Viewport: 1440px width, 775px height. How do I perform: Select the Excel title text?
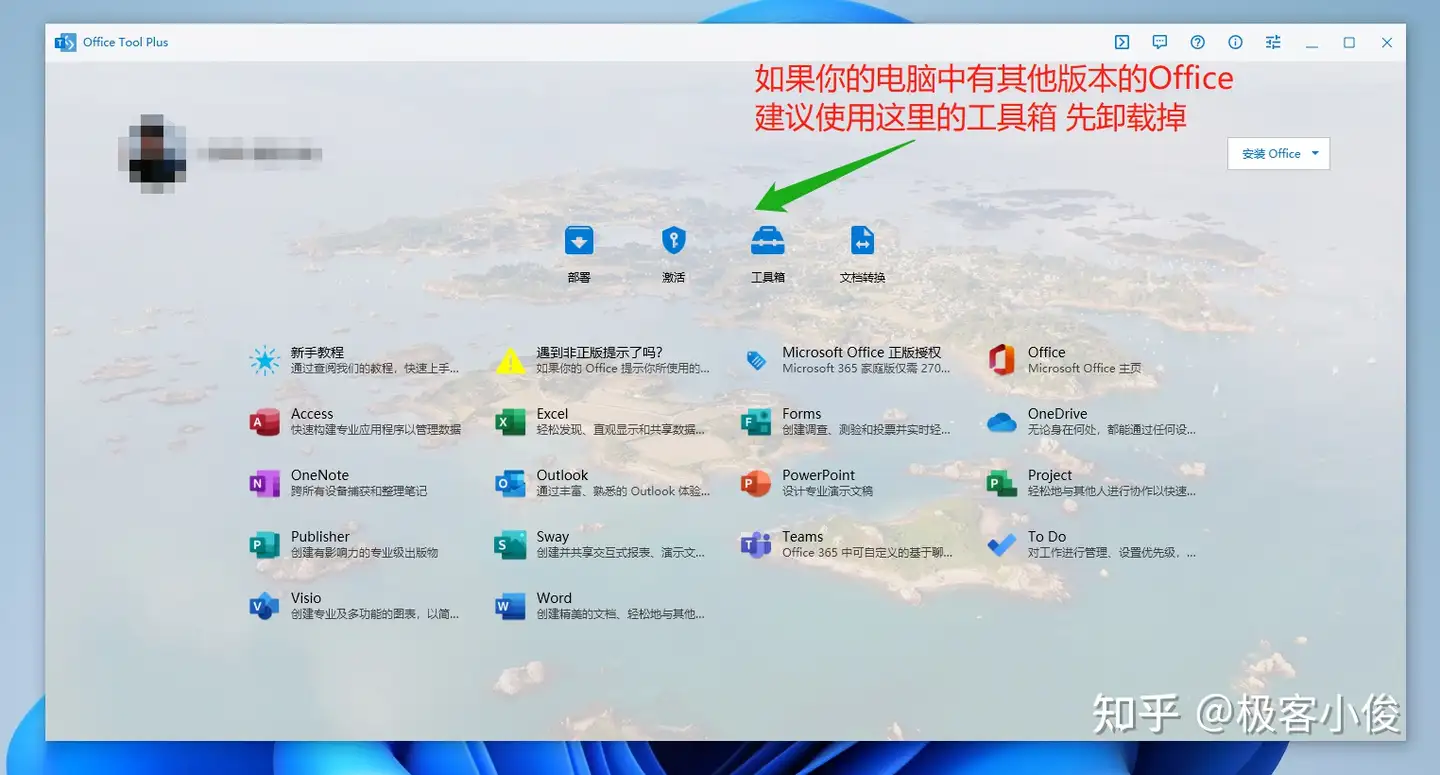pos(552,414)
